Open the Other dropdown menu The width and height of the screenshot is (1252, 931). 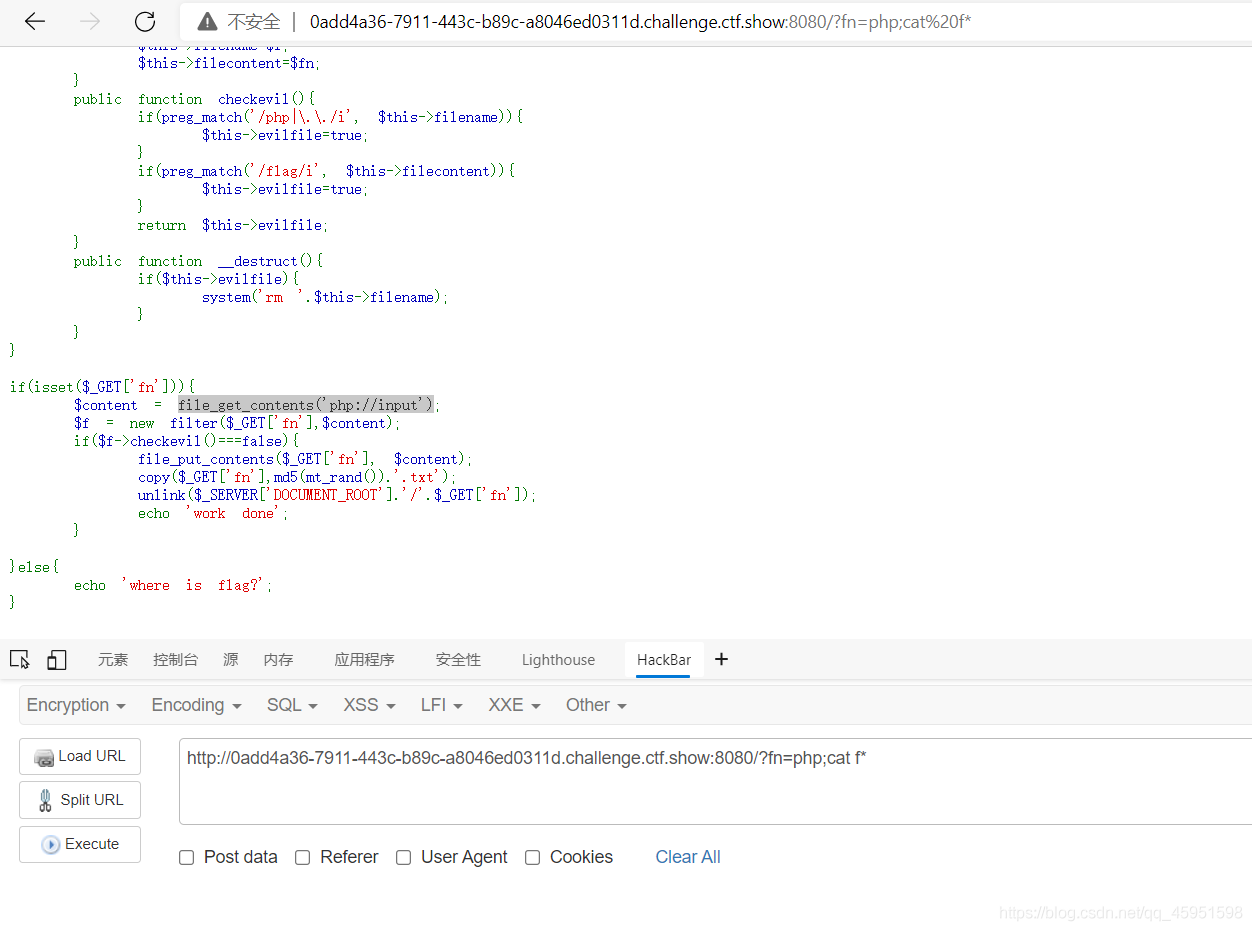[x=596, y=705]
